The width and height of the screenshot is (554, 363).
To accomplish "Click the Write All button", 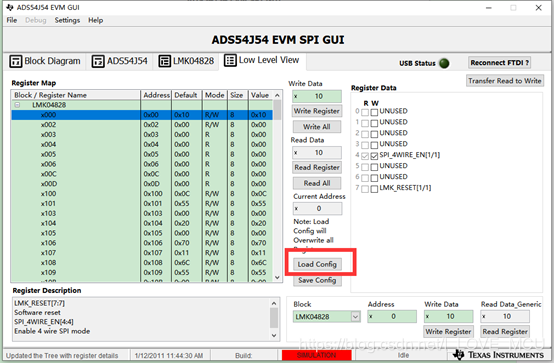I will click(x=317, y=127).
